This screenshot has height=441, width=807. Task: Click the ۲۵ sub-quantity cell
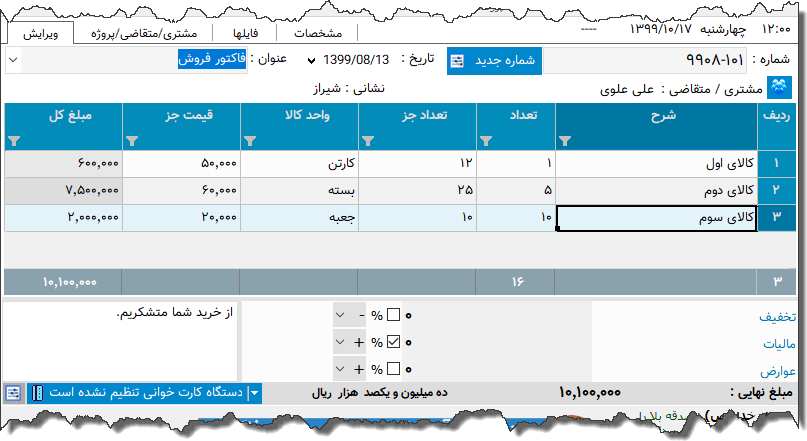coord(417,191)
